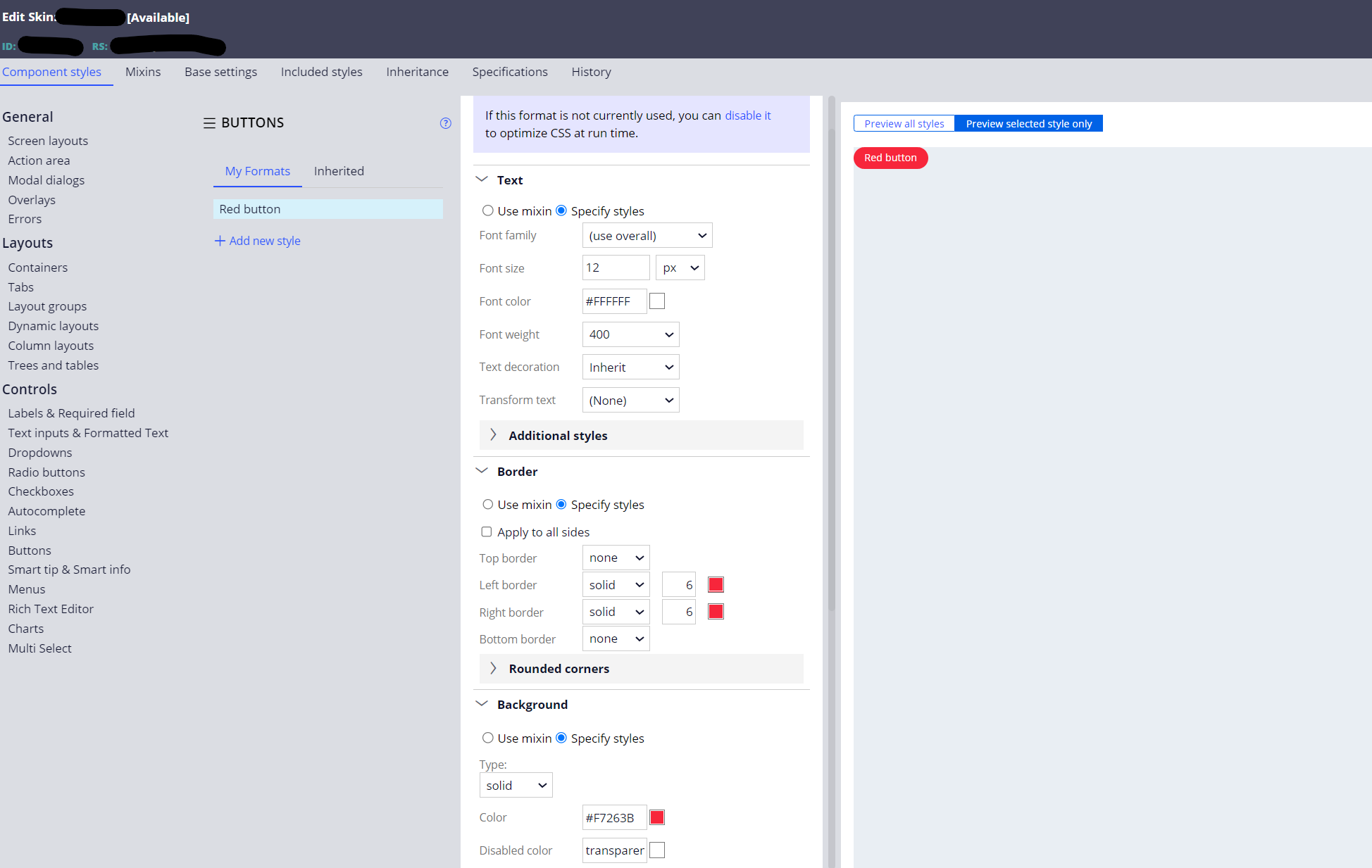Screen dimensions: 1372x868
Task: Open Text inputs & Formatted Text
Action: (x=88, y=433)
